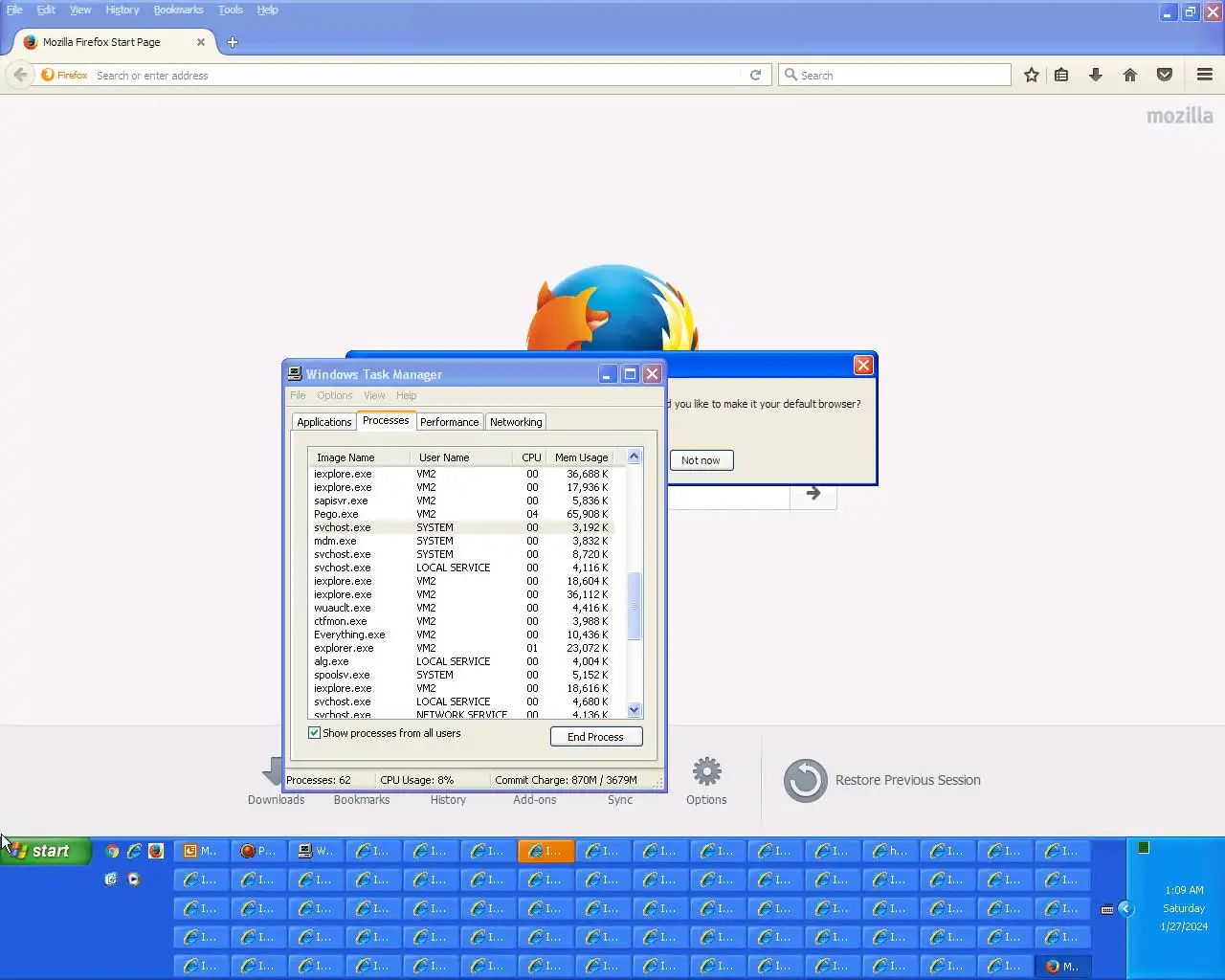Image resolution: width=1225 pixels, height=980 pixels.
Task: Select the mdm.exe process row
Action: tap(460, 541)
